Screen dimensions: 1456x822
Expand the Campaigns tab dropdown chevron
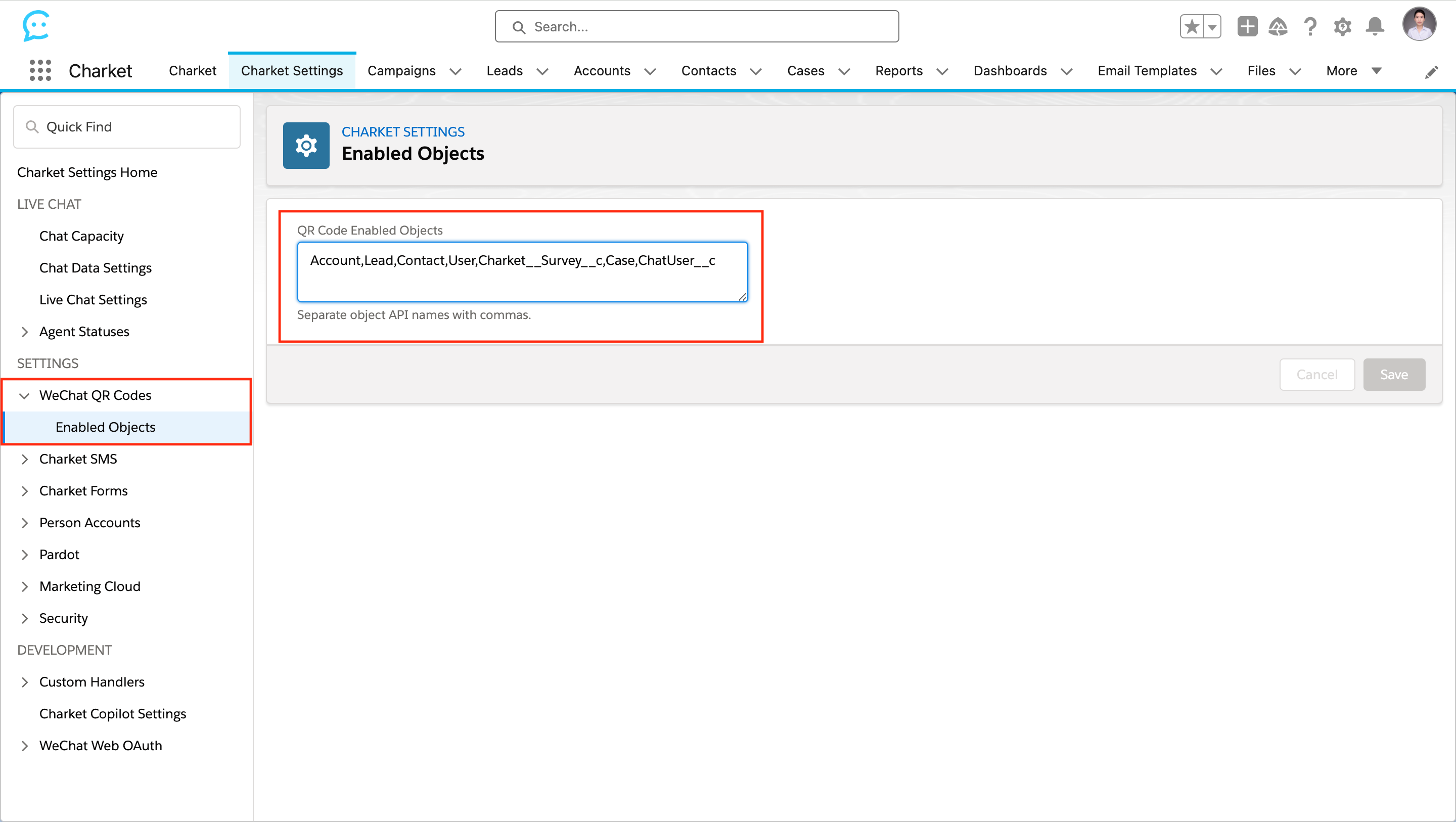[x=456, y=72]
